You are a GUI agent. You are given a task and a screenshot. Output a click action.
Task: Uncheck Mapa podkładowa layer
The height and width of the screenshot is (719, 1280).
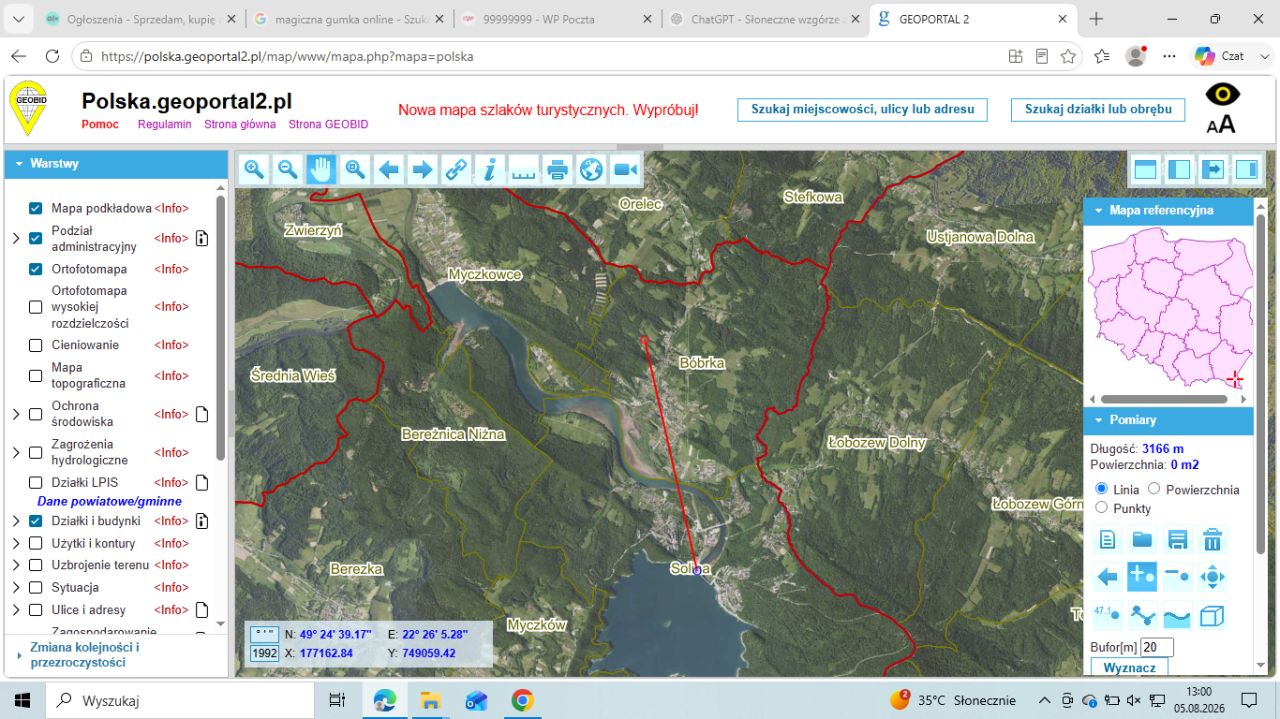pos(36,208)
